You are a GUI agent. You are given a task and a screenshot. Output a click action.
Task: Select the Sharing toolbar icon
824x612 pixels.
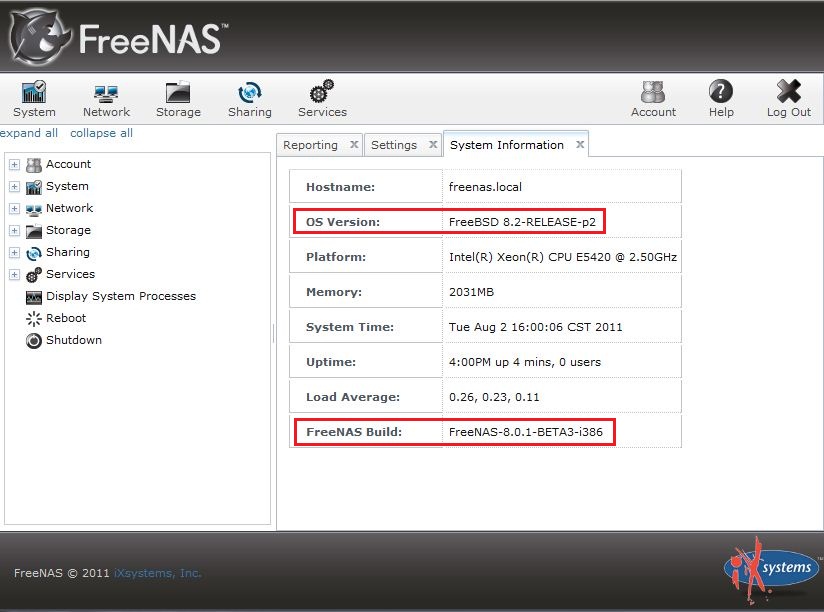tap(249, 100)
